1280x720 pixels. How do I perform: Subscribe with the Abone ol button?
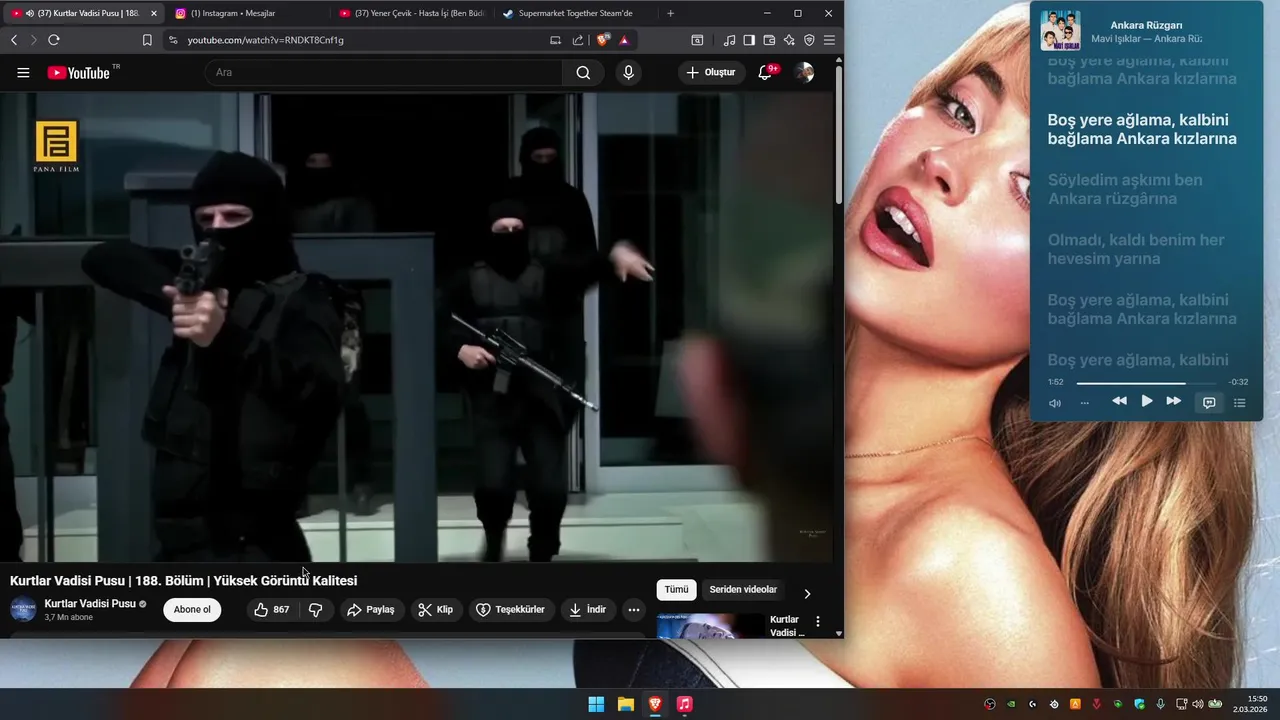(x=192, y=609)
